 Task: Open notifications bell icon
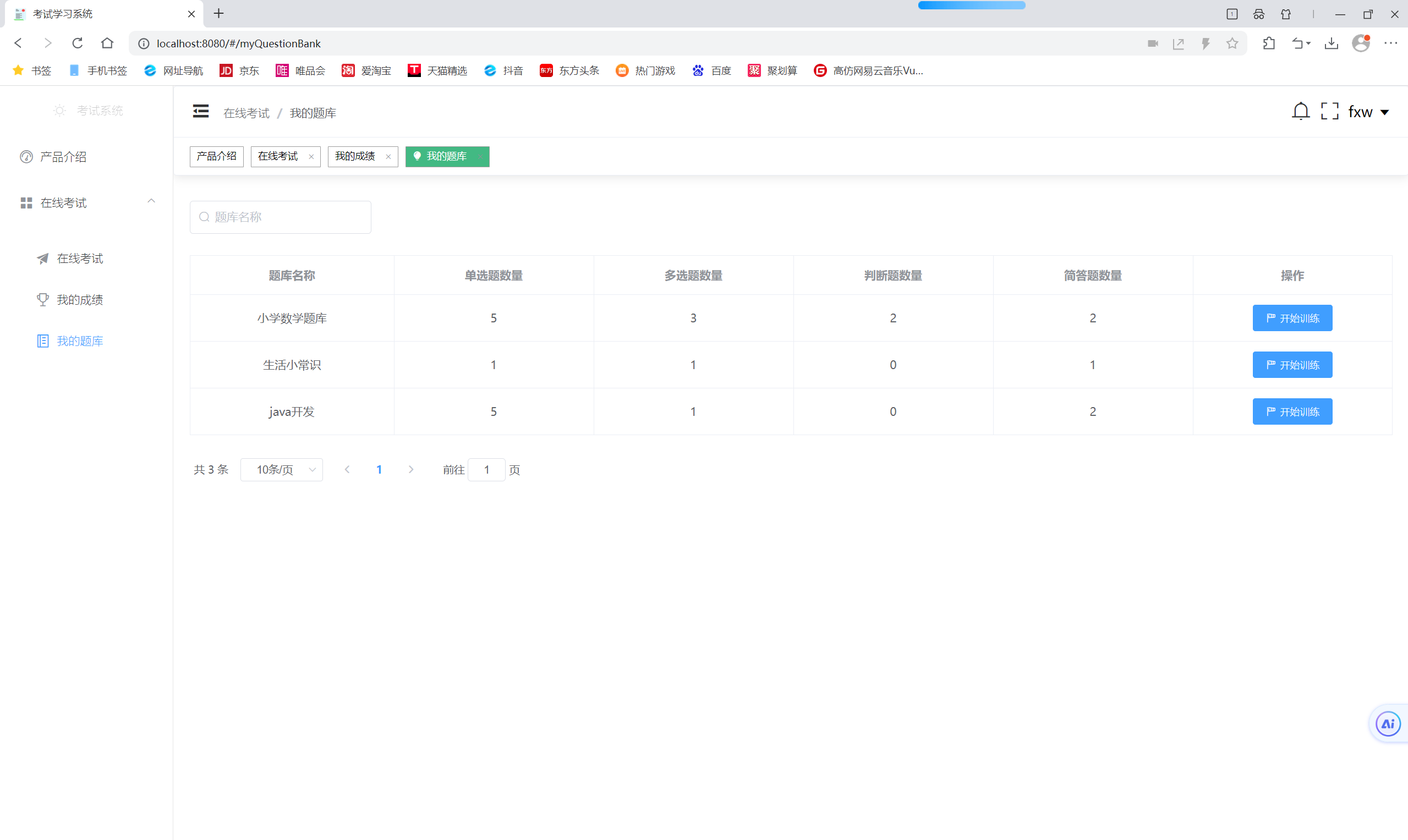[1300, 112]
